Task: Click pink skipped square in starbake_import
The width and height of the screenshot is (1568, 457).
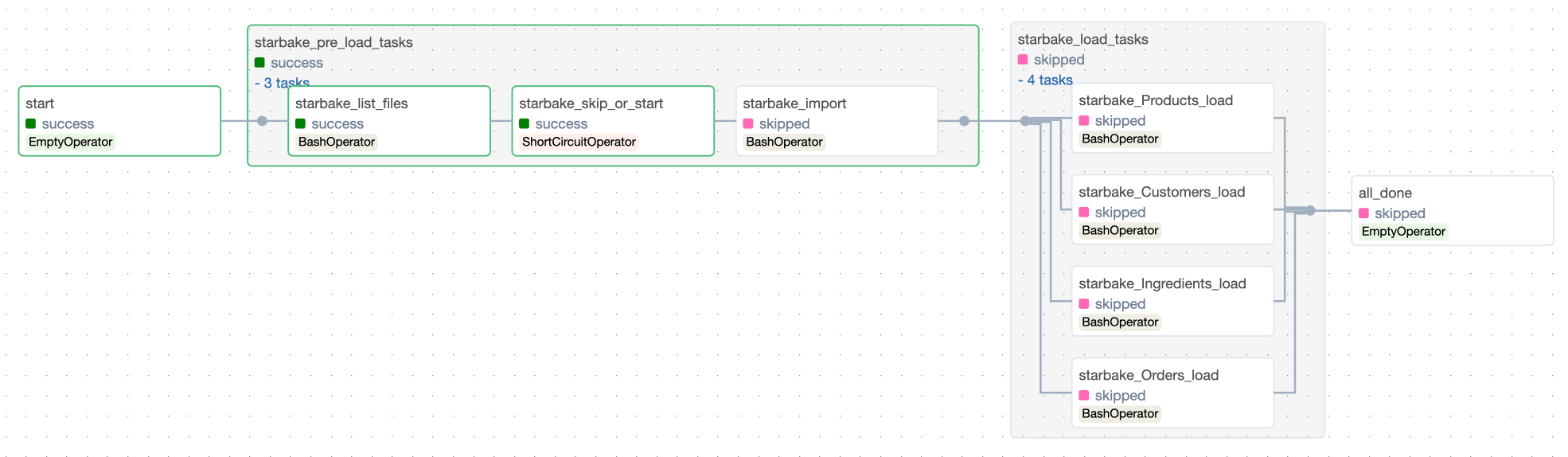Action: [x=748, y=123]
